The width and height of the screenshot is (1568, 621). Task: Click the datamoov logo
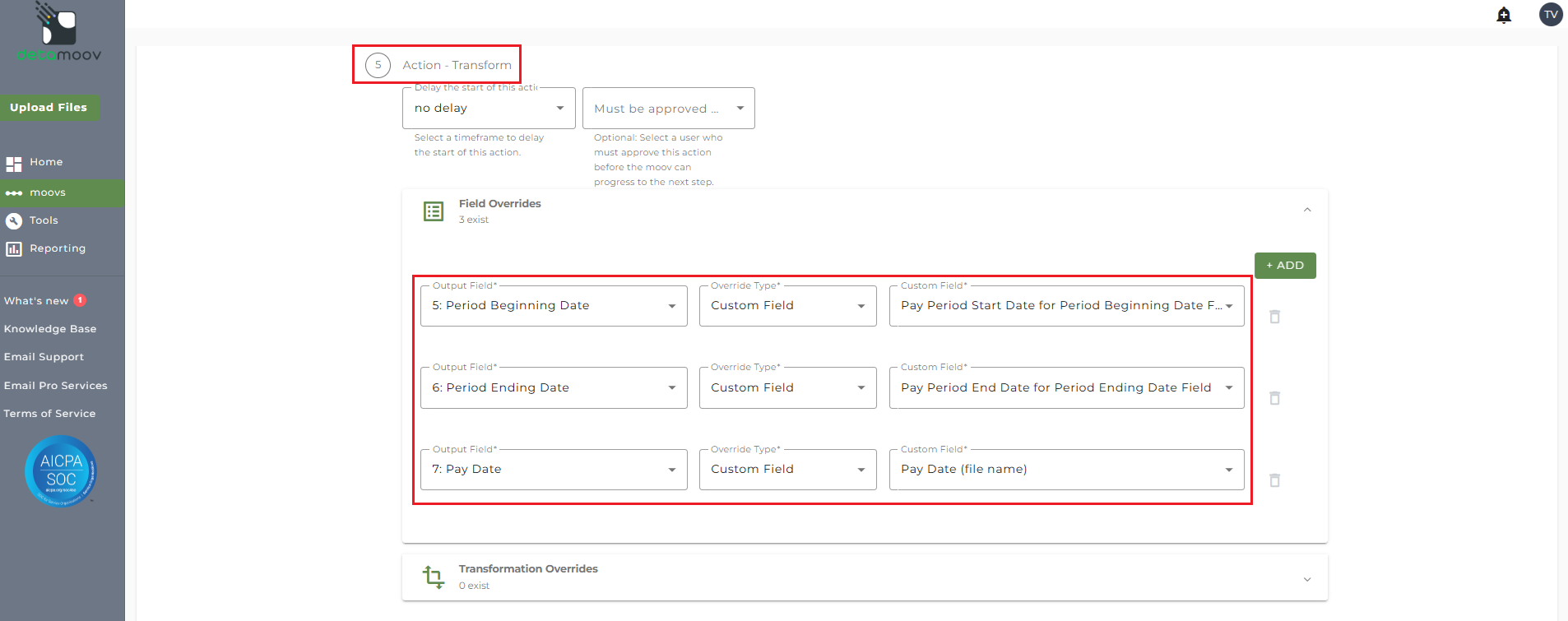pyautogui.click(x=59, y=33)
